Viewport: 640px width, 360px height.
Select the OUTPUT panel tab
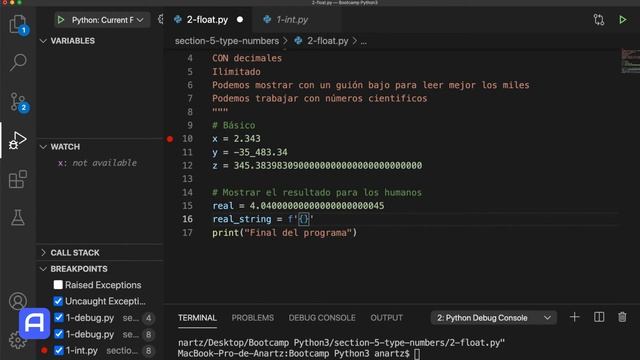[387, 318]
